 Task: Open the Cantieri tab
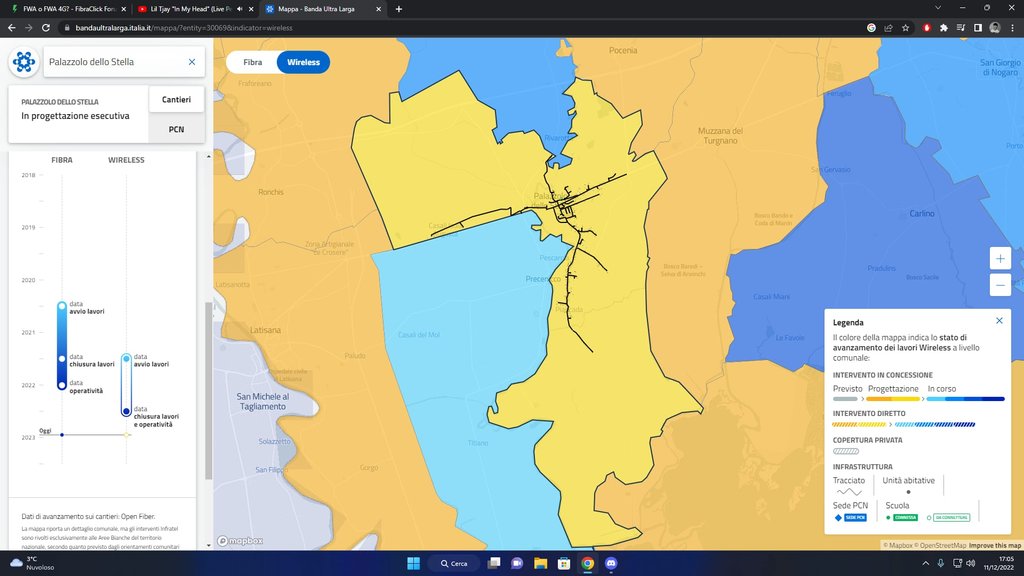click(176, 99)
